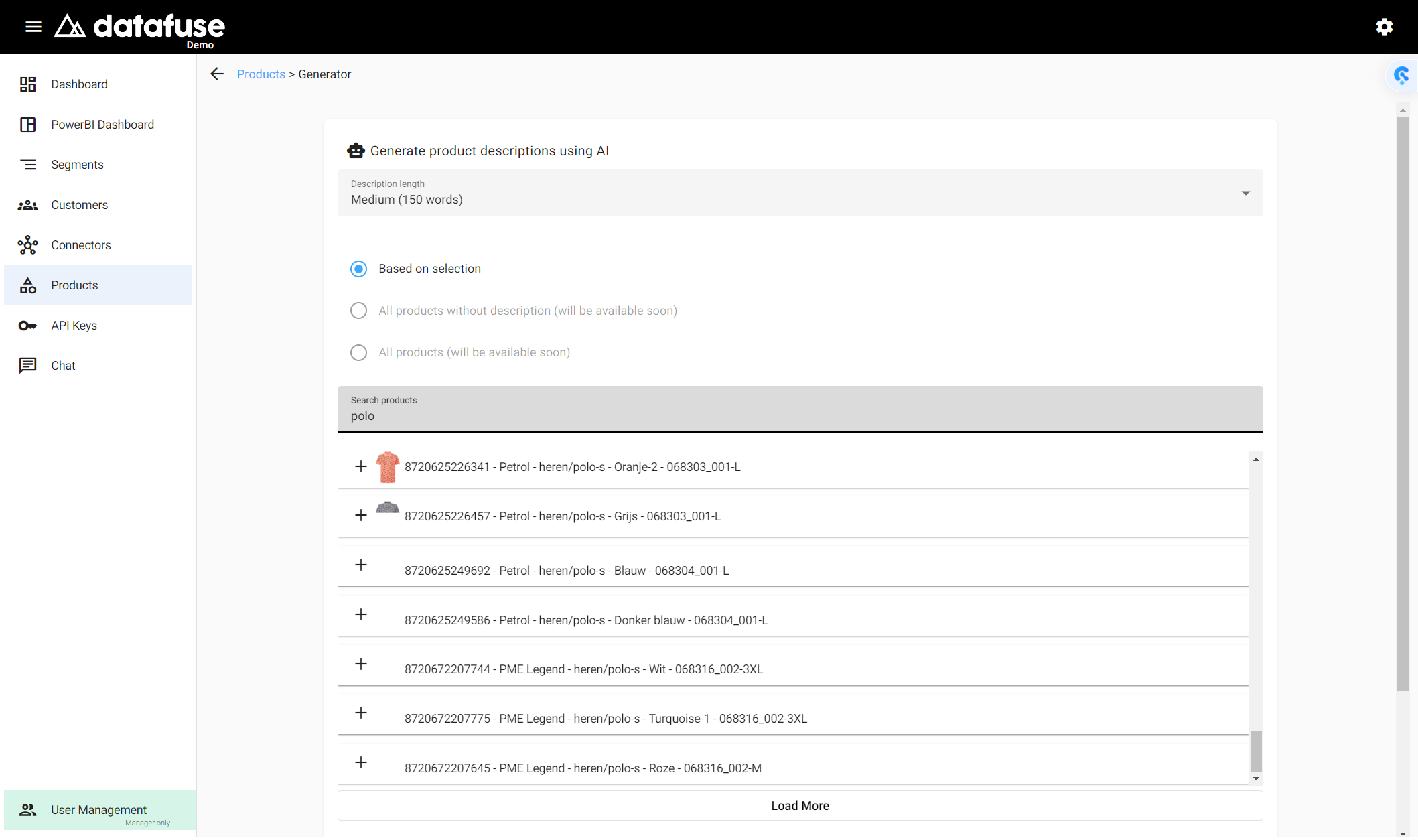Select Products in sidebar
The width and height of the screenshot is (1418, 840).
click(x=98, y=285)
